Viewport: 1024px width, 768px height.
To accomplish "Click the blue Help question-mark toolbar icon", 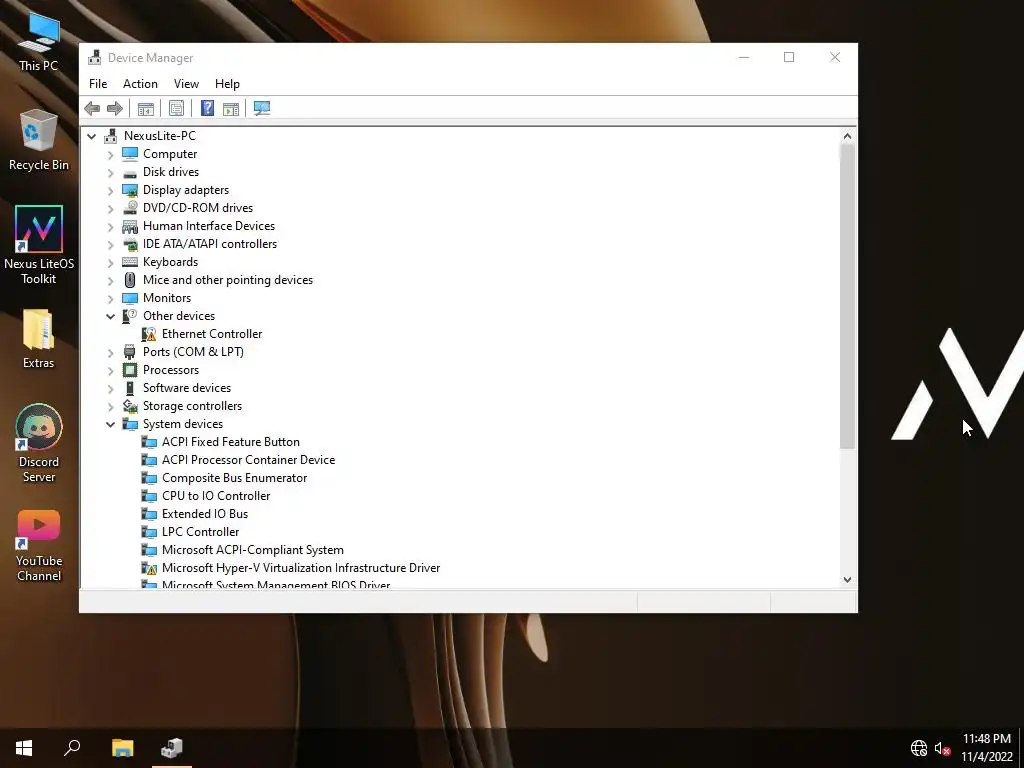I will (207, 108).
